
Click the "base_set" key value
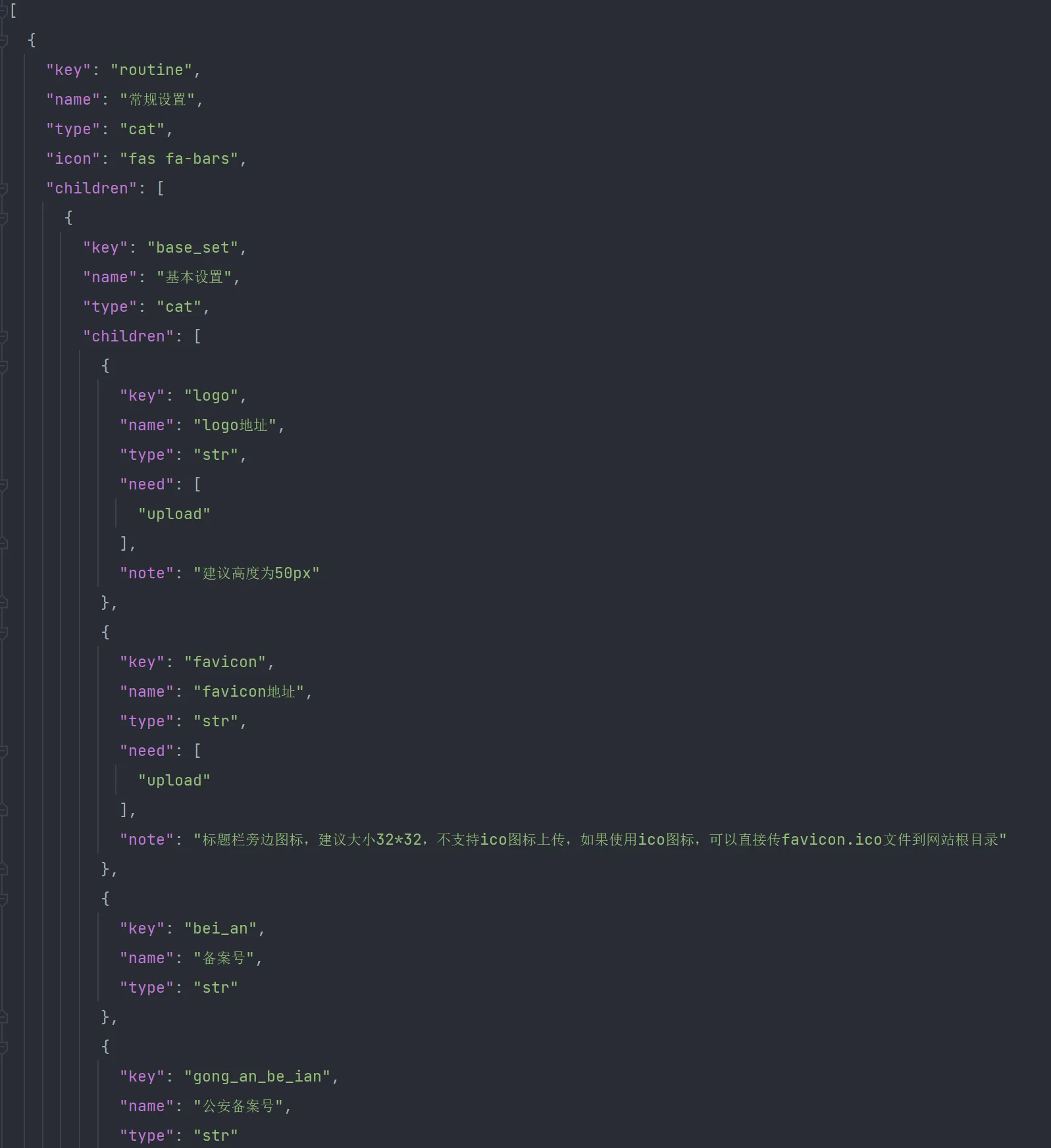coord(193,247)
